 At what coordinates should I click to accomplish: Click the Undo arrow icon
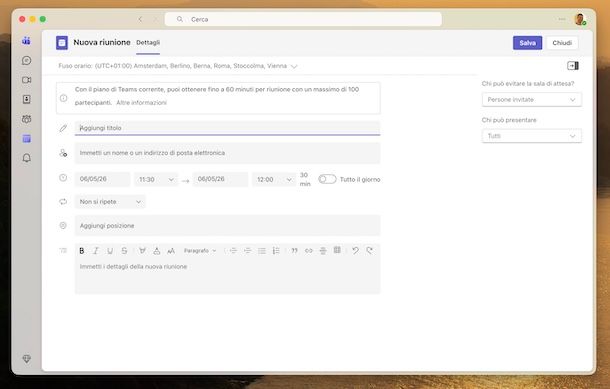355,251
